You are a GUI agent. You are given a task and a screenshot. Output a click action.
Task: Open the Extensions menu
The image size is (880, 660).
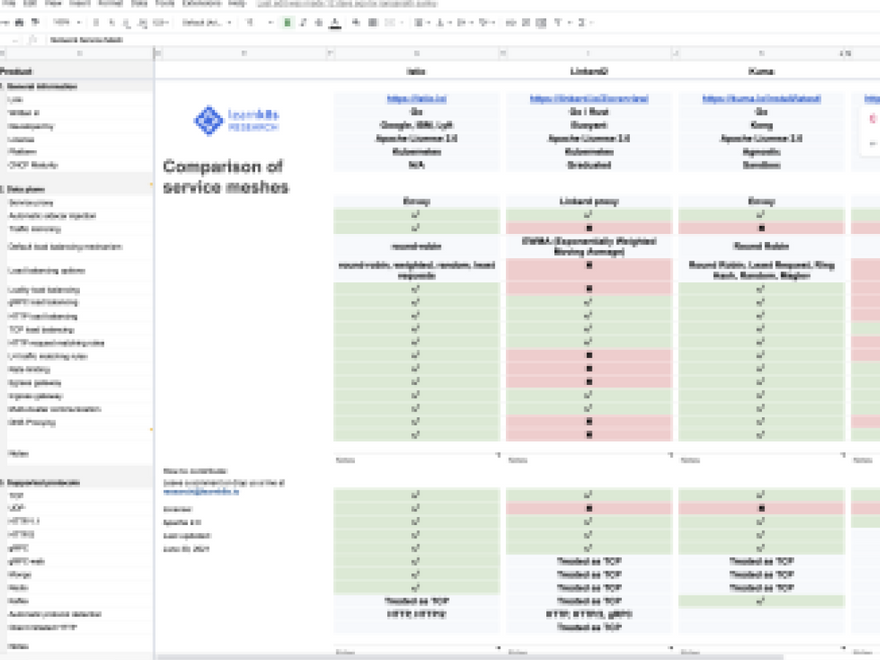click(x=202, y=3)
